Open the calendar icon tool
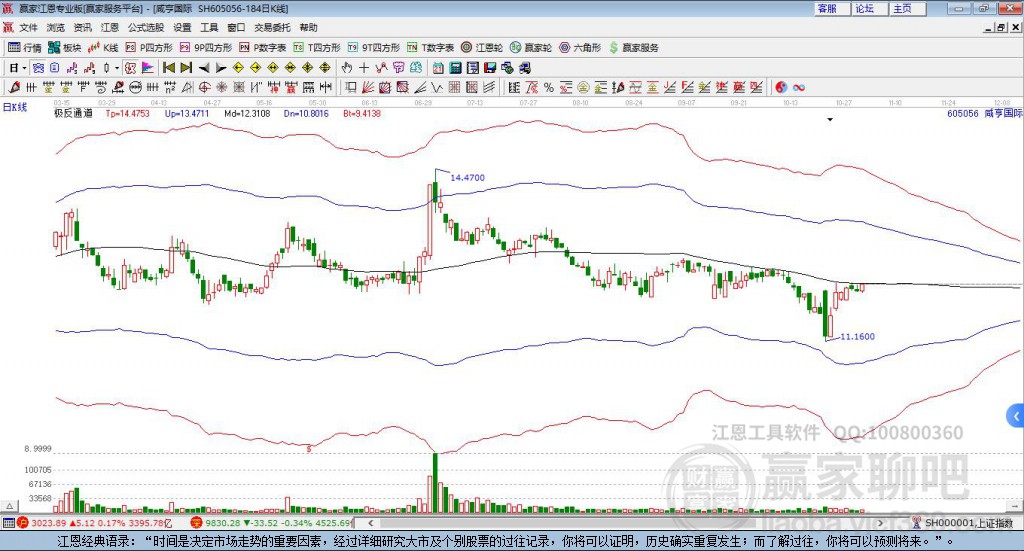The width and height of the screenshot is (1024, 551). [438, 68]
